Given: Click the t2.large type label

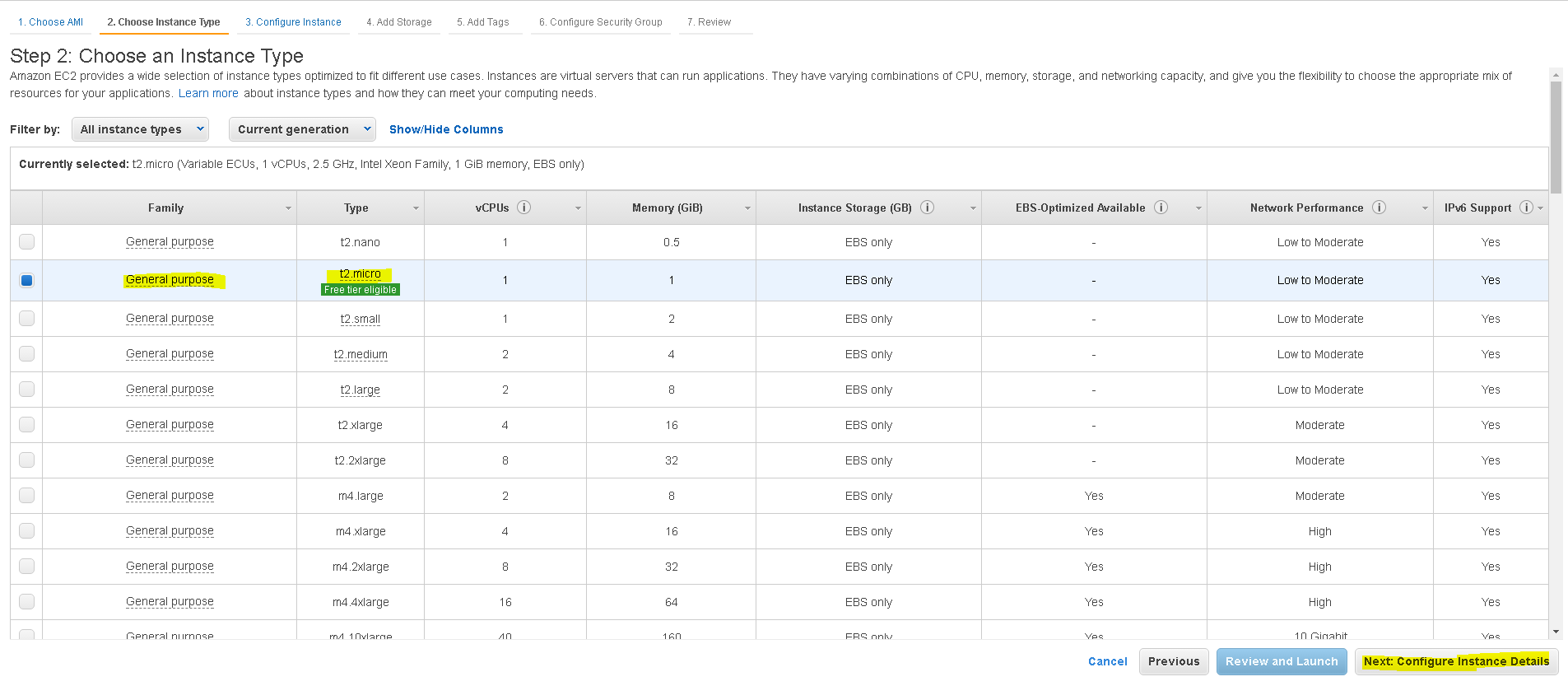Looking at the screenshot, I should tap(361, 390).
